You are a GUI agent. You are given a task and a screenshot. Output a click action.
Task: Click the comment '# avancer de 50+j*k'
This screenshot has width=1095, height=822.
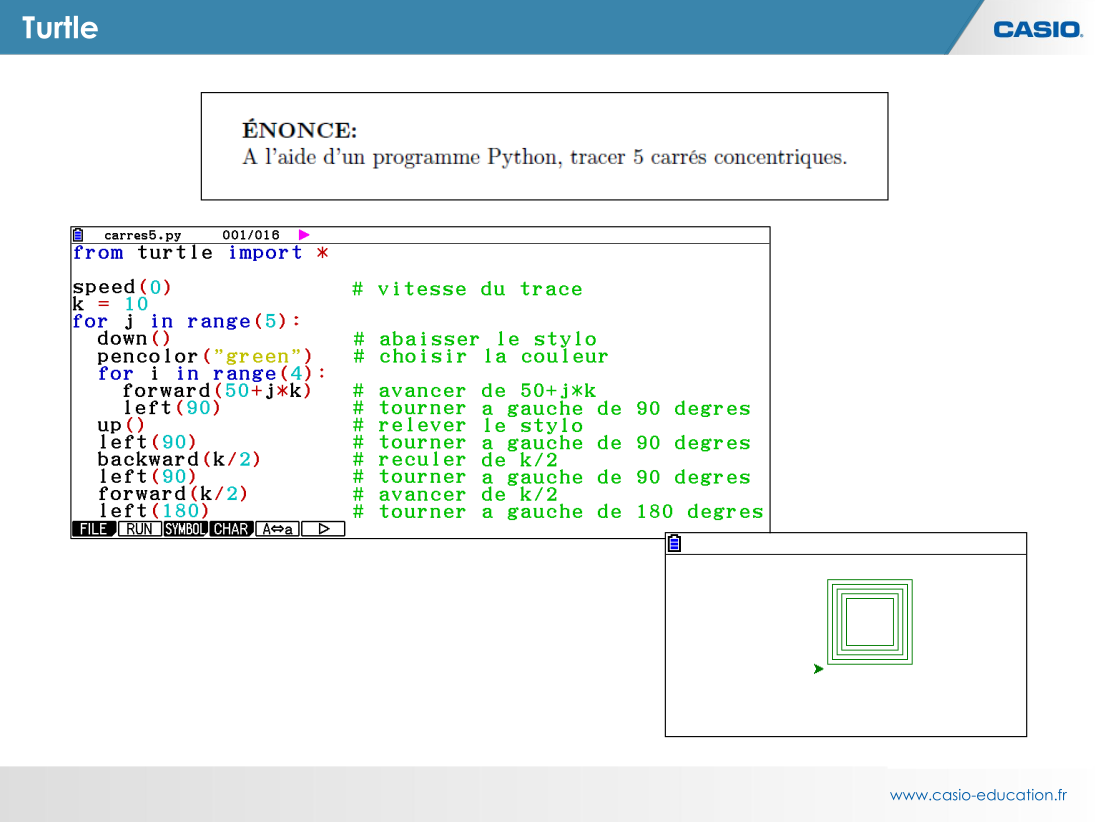pyautogui.click(x=474, y=390)
